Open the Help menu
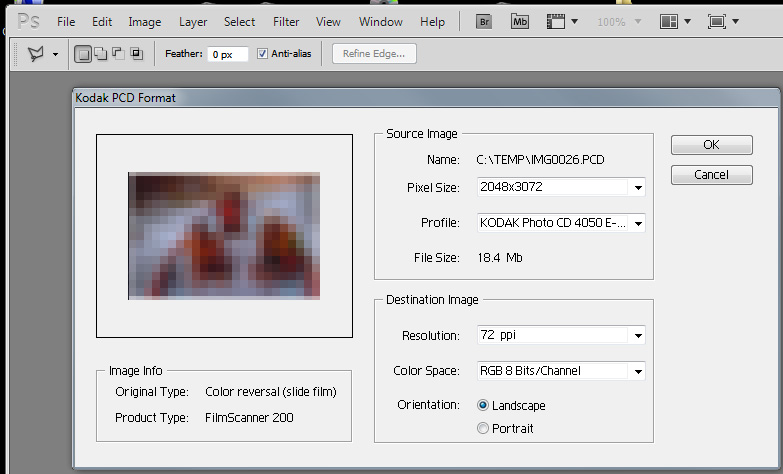The image size is (783, 474). [432, 22]
